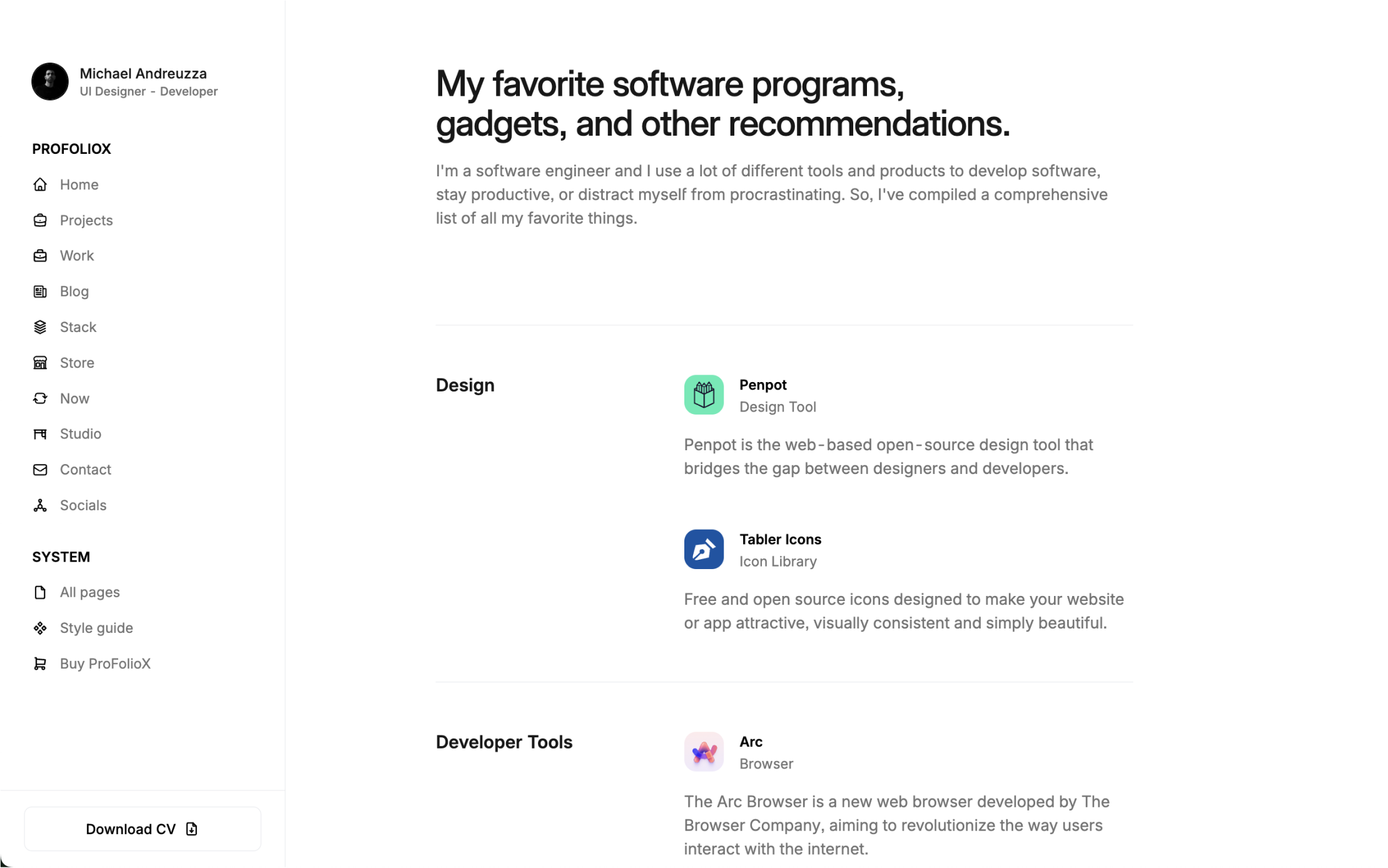This screenshot has width=1388, height=868.
Task: Click the Tabler Icons logo
Action: [x=703, y=548]
